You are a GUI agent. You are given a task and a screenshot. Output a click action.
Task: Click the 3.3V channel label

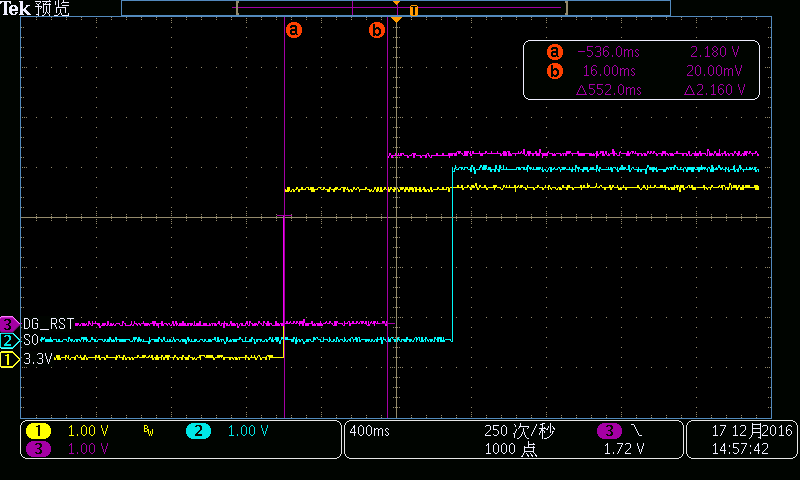[x=38, y=359]
